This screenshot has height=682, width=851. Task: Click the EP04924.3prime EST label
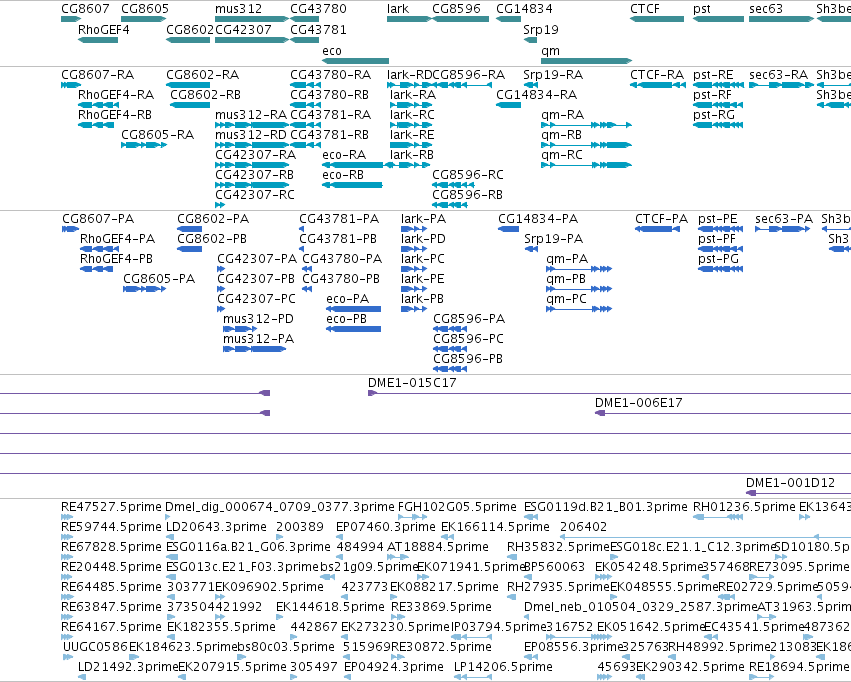(x=393, y=667)
